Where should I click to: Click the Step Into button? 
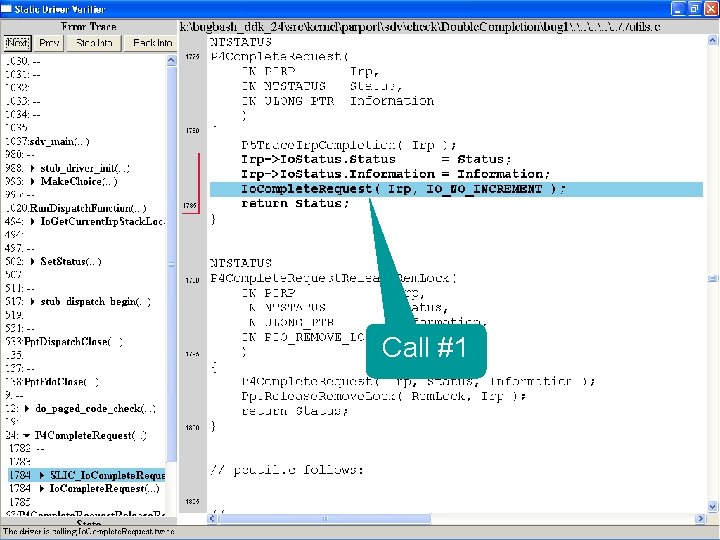click(x=94, y=43)
